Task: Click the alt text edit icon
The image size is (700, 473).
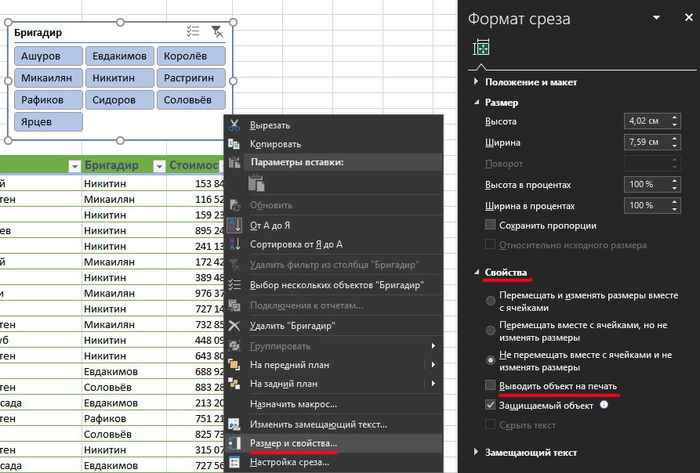Action: pos(234,424)
